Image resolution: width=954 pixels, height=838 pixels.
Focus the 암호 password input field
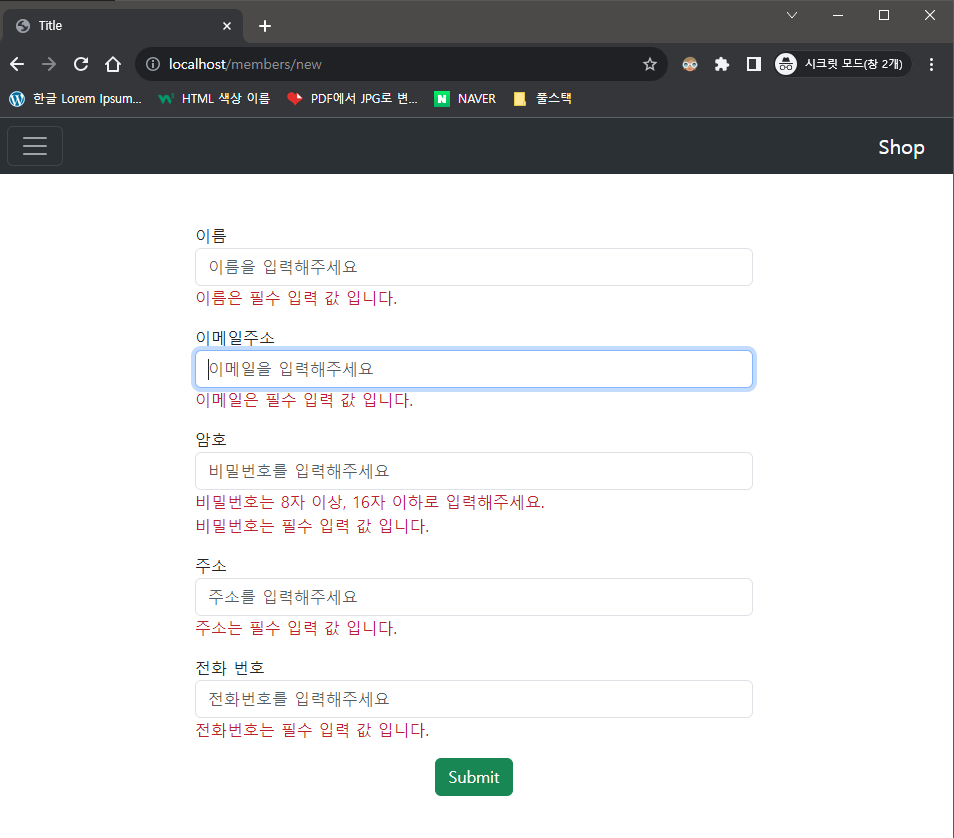[473, 471]
